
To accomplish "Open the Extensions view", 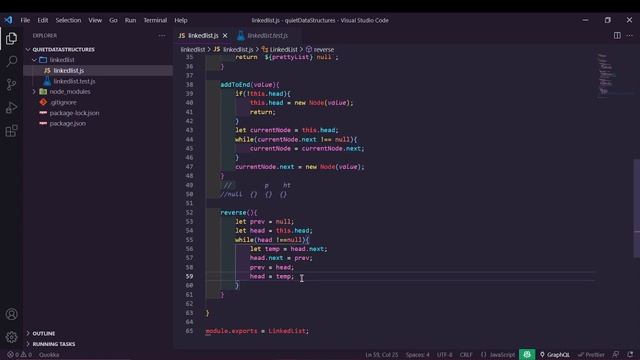I will [x=11, y=131].
